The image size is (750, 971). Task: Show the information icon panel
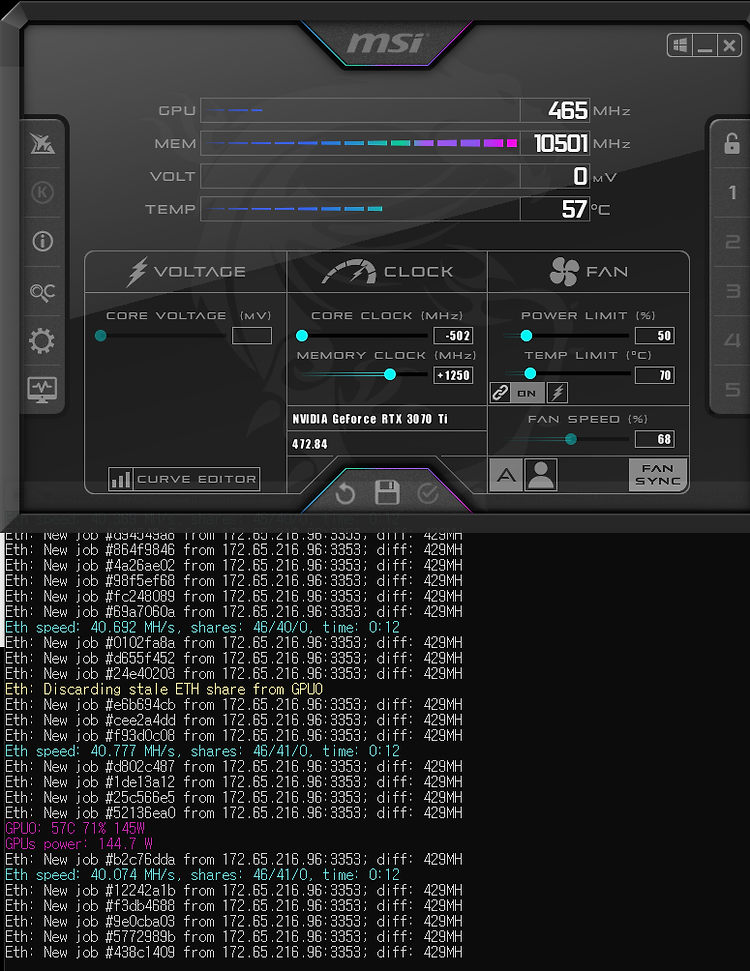[x=42, y=241]
